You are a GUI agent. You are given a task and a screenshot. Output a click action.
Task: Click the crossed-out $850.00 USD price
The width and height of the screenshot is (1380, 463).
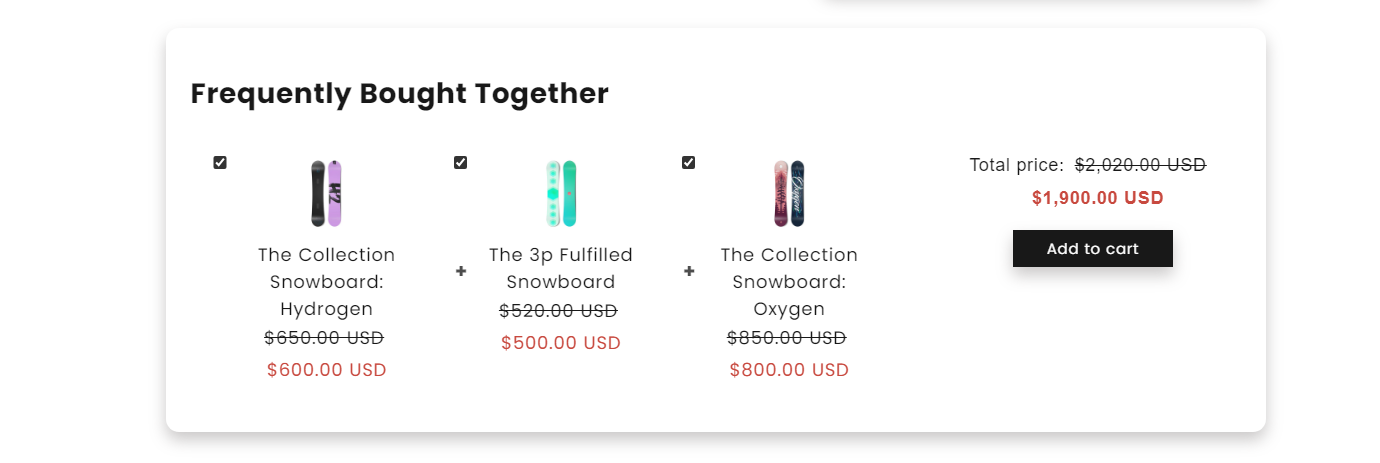[787, 338]
